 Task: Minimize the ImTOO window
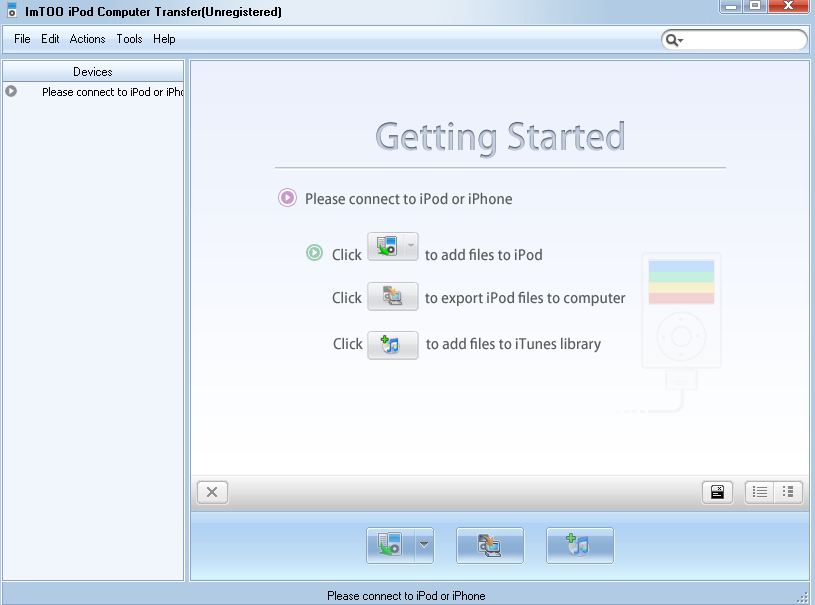tap(731, 6)
